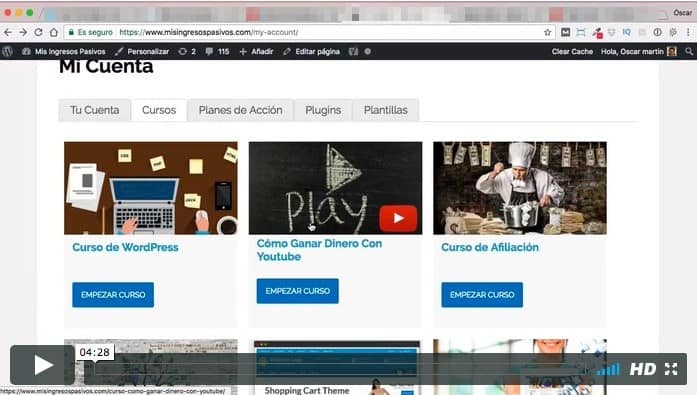
Task: Switch to the Tu Cuenta tab
Action: click(x=95, y=110)
